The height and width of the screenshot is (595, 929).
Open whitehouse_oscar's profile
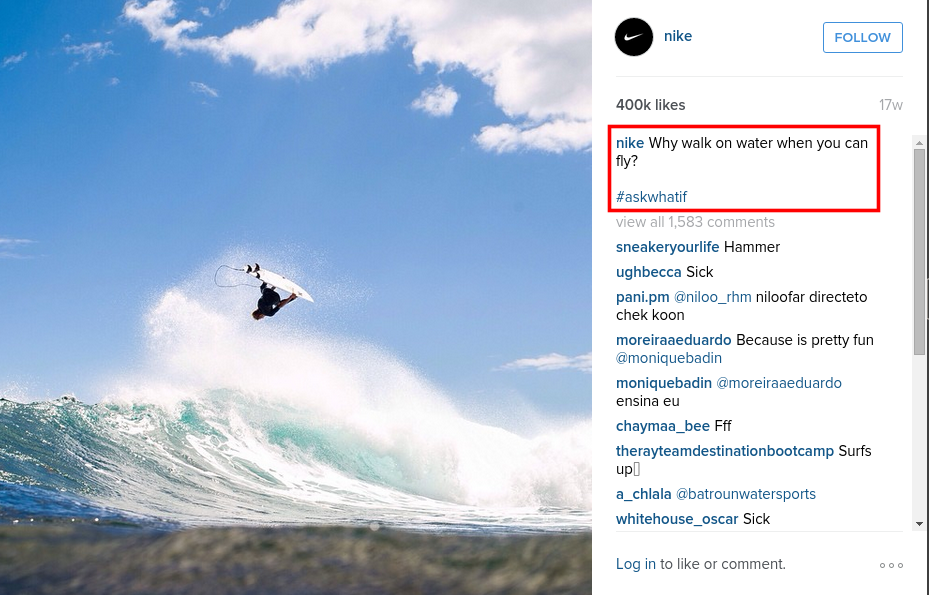coord(677,519)
